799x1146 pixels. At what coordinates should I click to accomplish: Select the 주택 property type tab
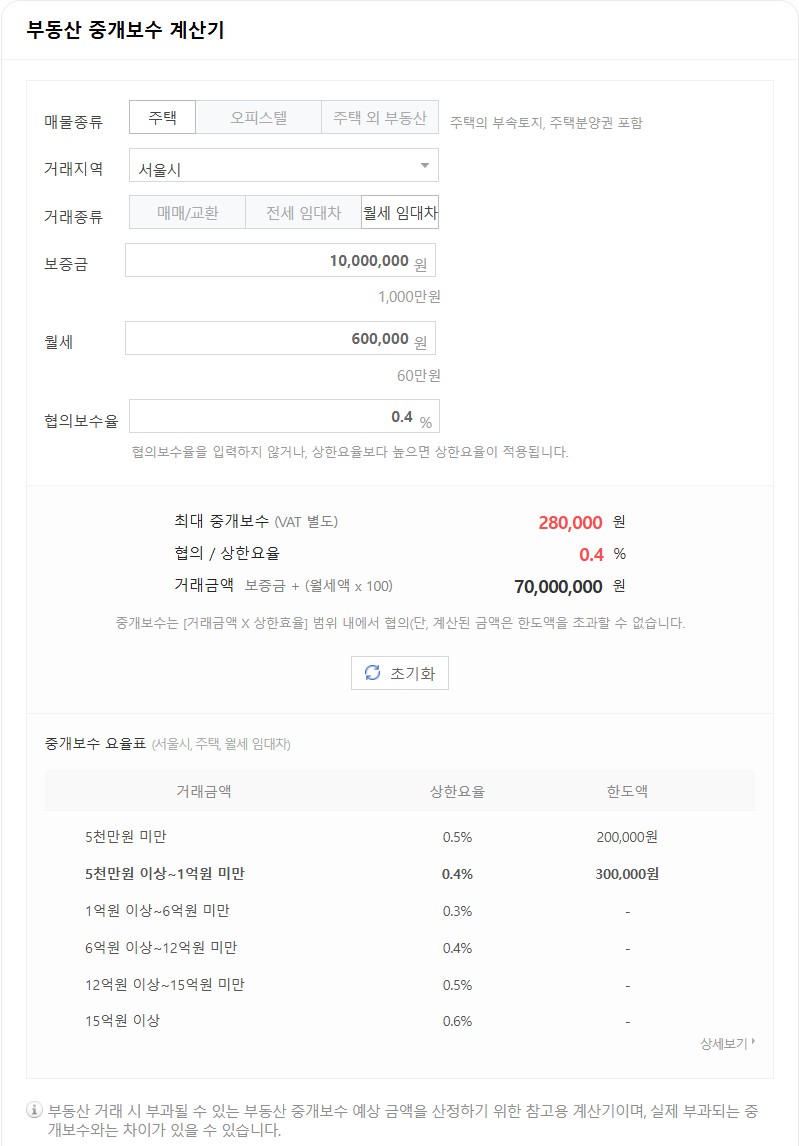[161, 117]
